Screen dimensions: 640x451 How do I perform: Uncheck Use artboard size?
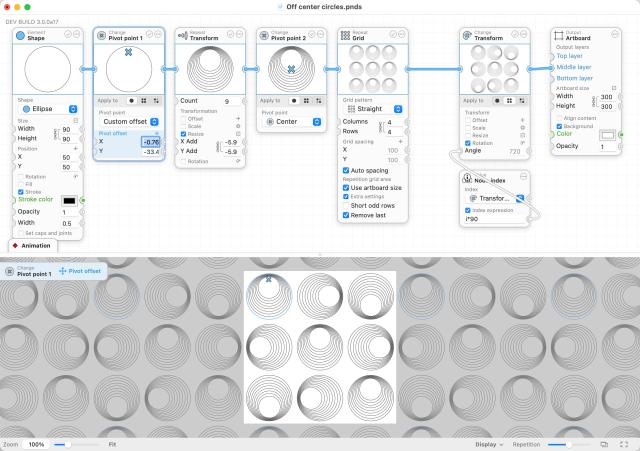coord(346,188)
